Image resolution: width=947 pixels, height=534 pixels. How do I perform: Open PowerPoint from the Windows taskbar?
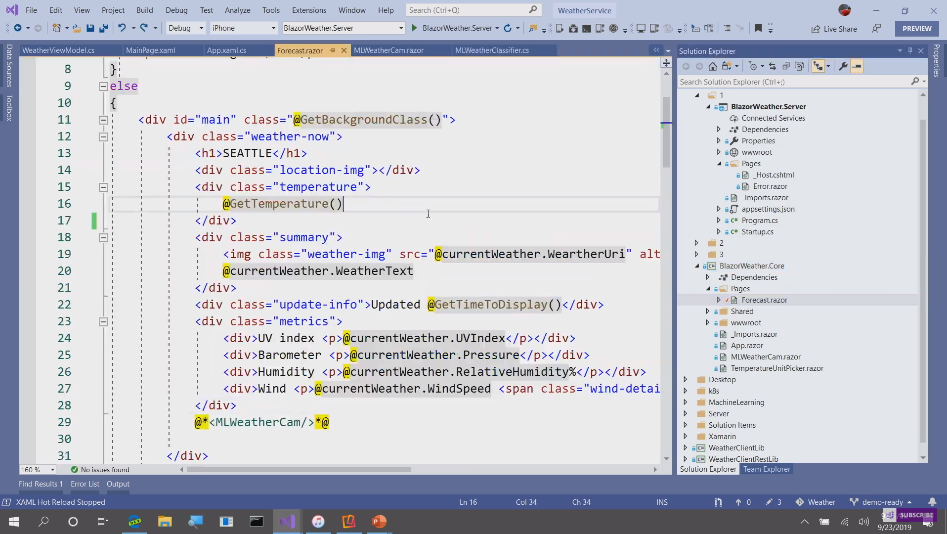(379, 521)
